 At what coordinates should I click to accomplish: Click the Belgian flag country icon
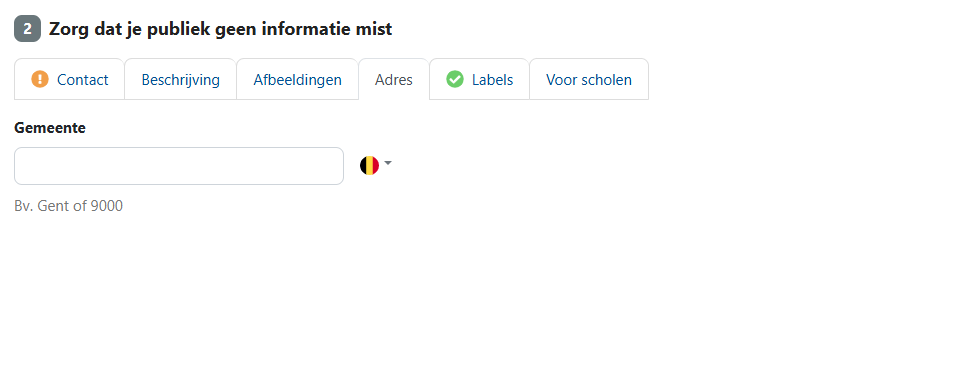(369, 166)
